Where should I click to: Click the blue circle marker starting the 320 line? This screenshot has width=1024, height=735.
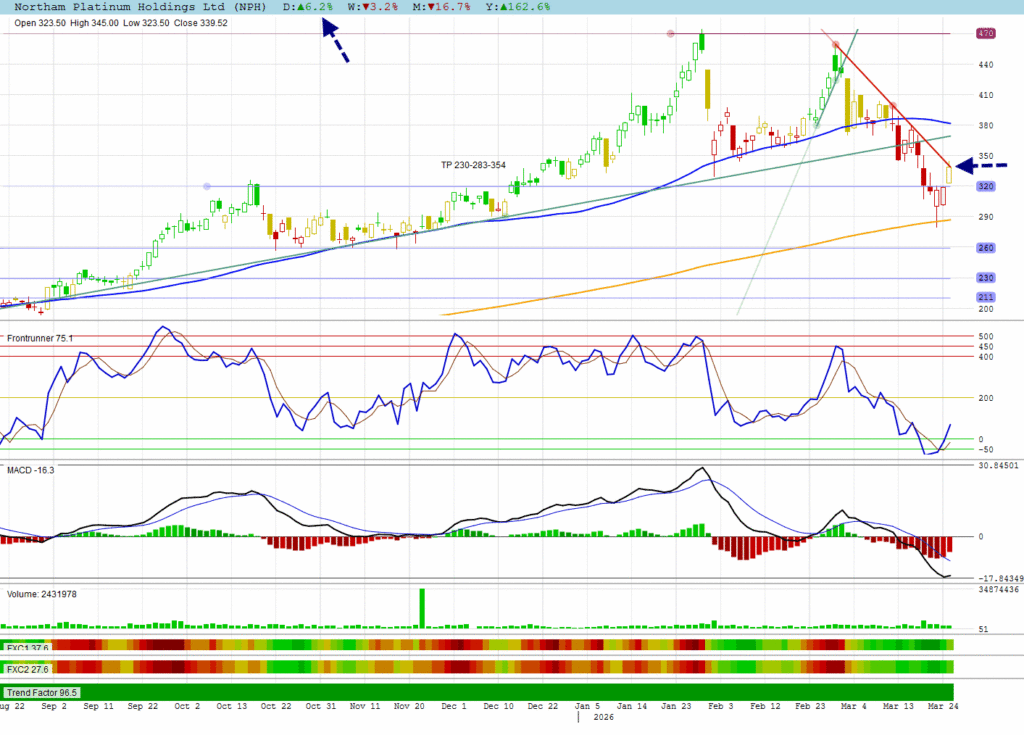tap(207, 186)
